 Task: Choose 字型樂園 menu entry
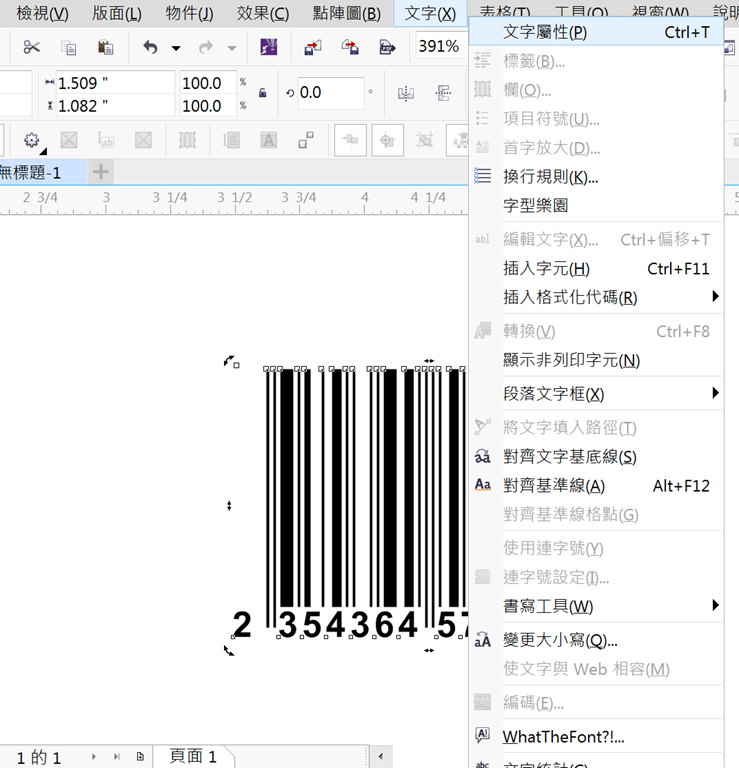(x=596, y=205)
